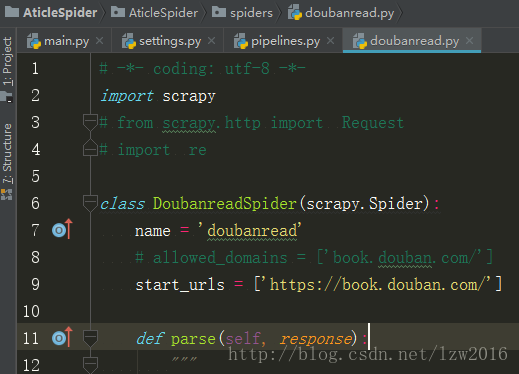Toggle fold end marker at line 4

coord(90,148)
